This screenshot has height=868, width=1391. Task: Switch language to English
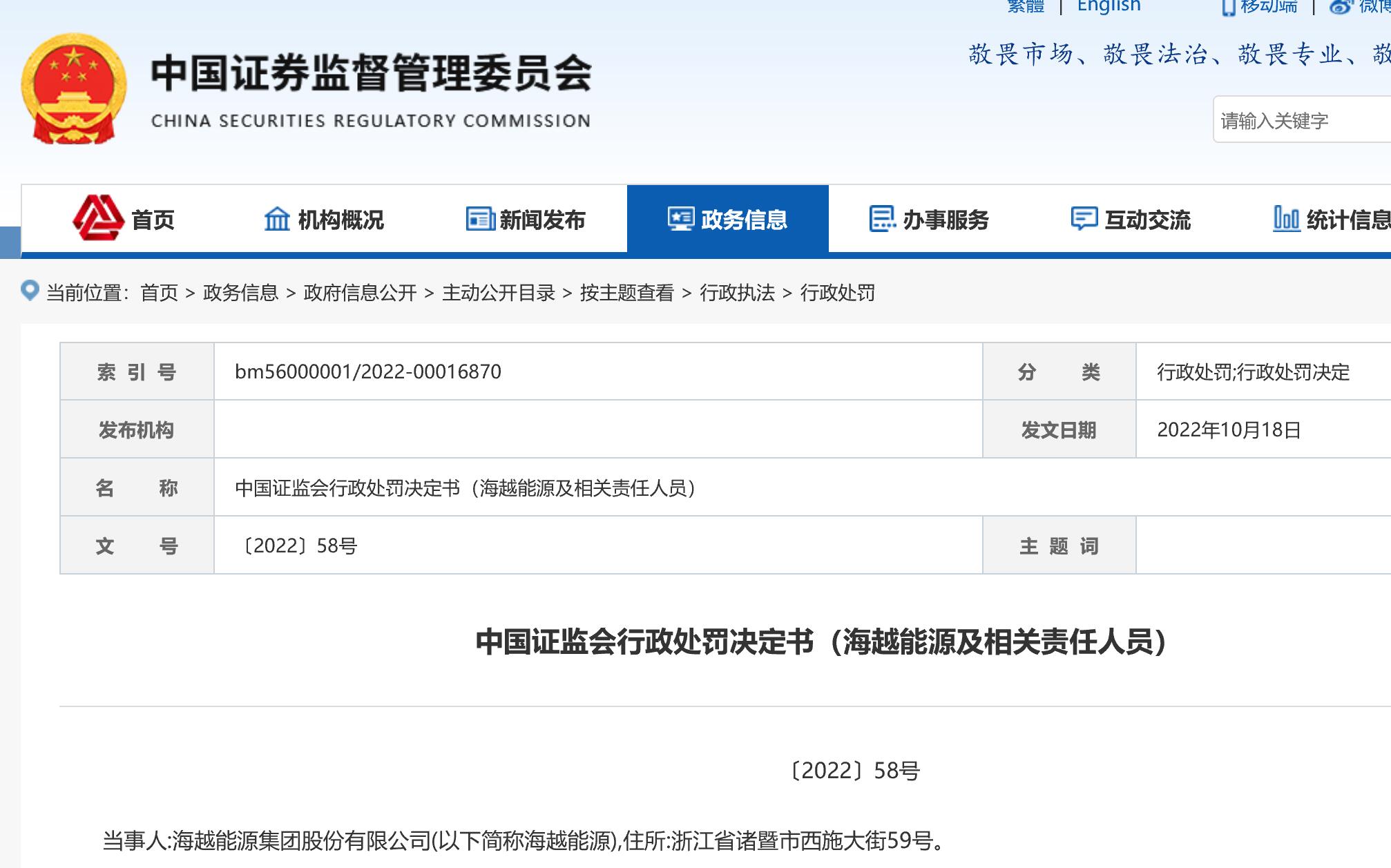(x=1109, y=6)
